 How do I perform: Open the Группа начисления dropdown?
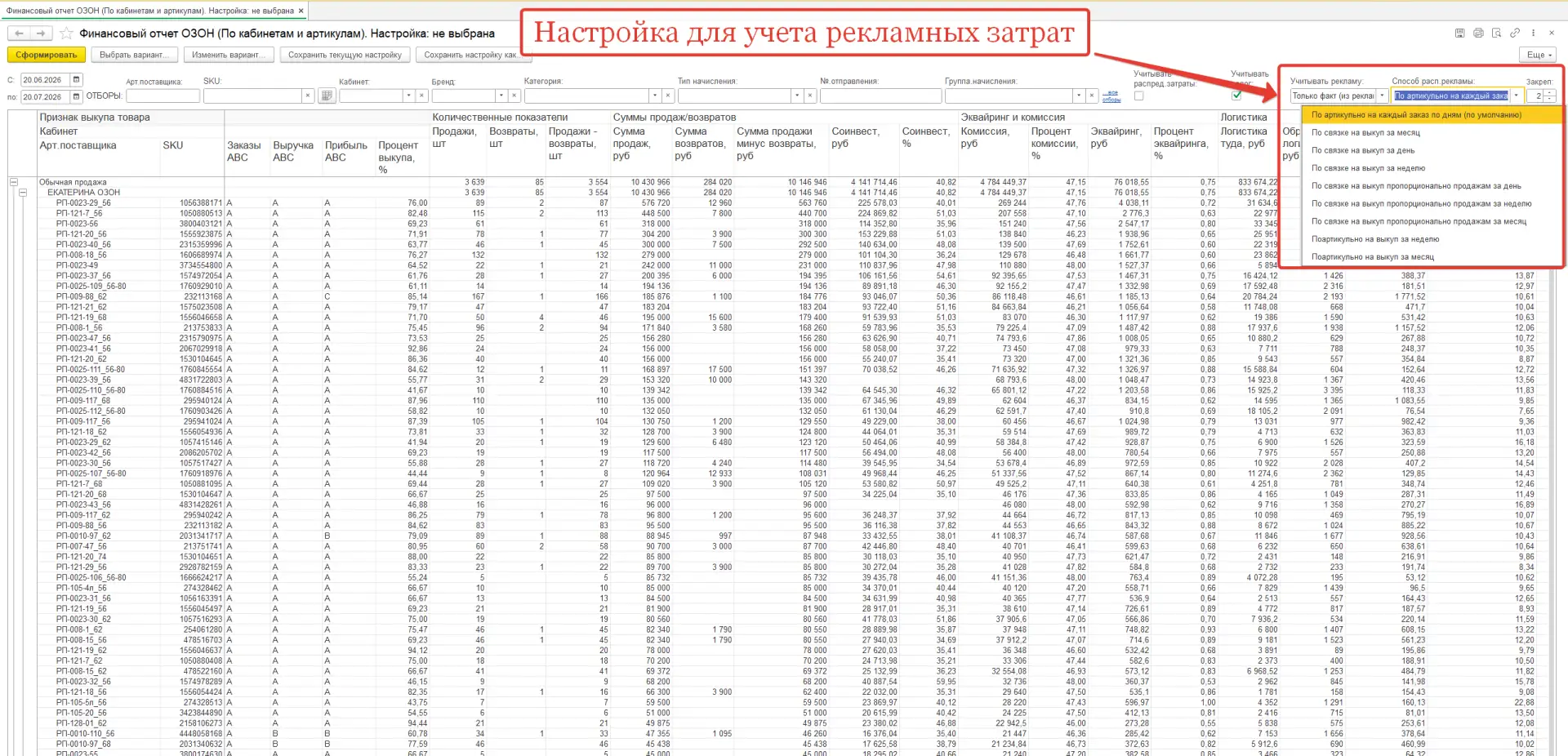coord(1079,96)
